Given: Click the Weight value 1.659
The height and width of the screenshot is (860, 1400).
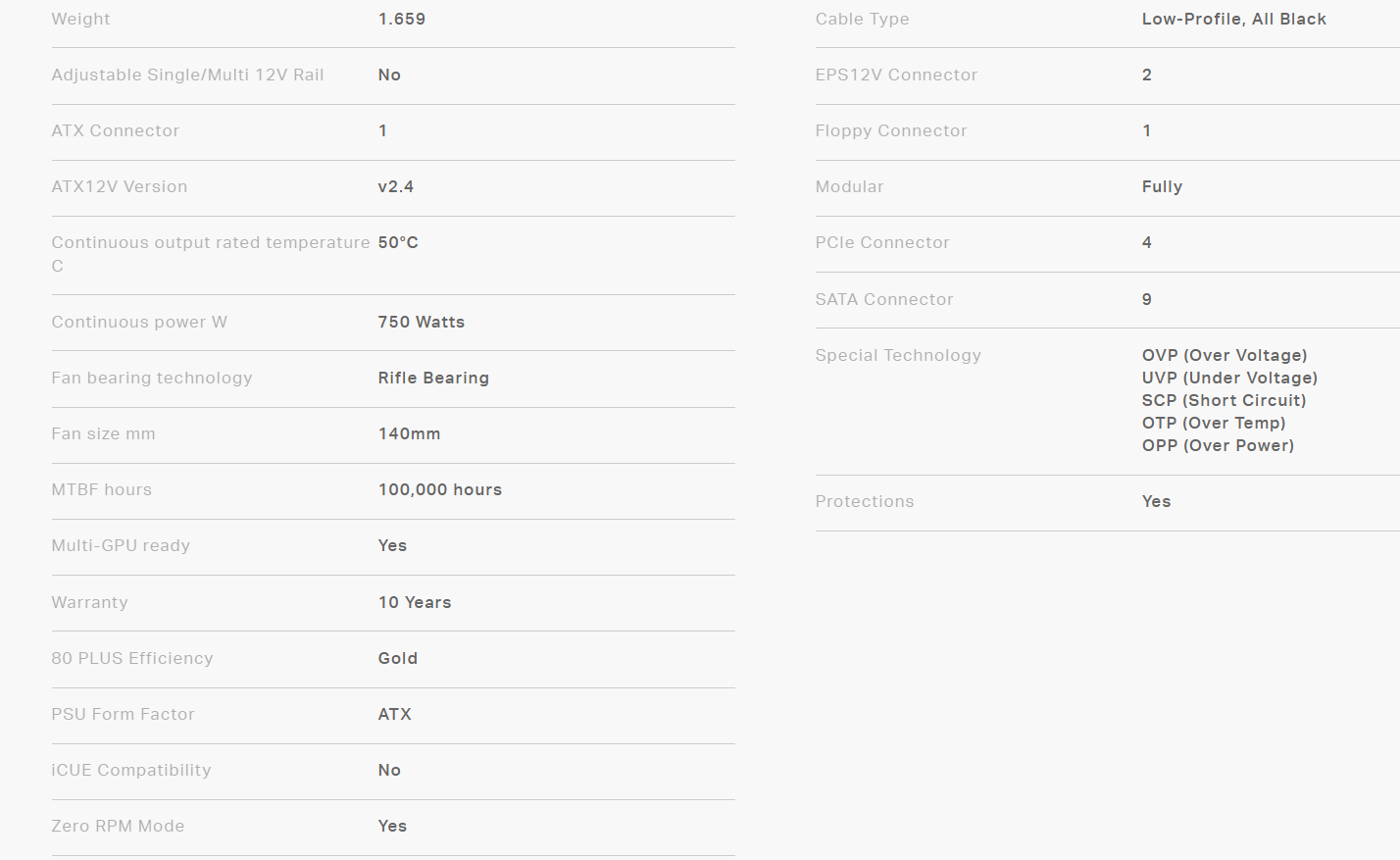Looking at the screenshot, I should coord(401,19).
